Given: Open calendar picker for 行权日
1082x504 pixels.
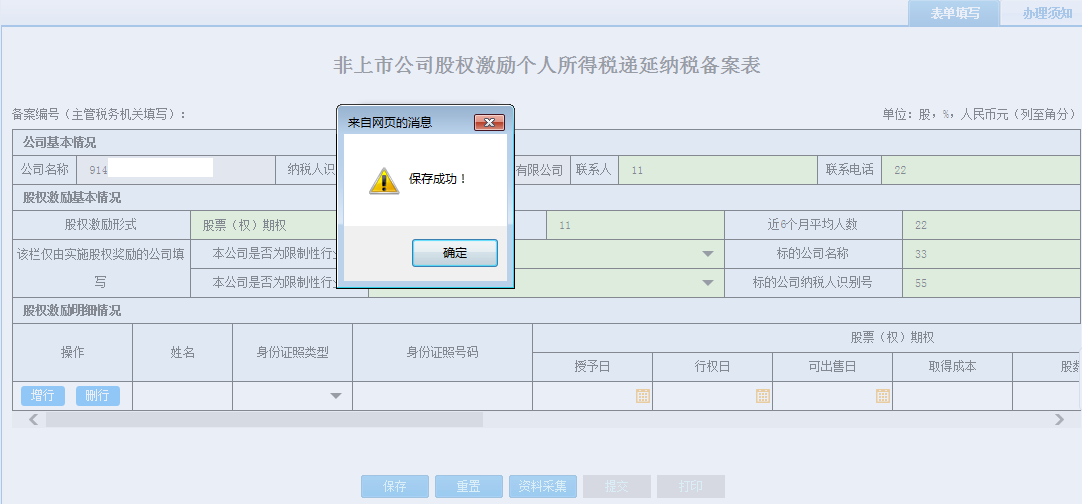Looking at the screenshot, I should pos(762,396).
